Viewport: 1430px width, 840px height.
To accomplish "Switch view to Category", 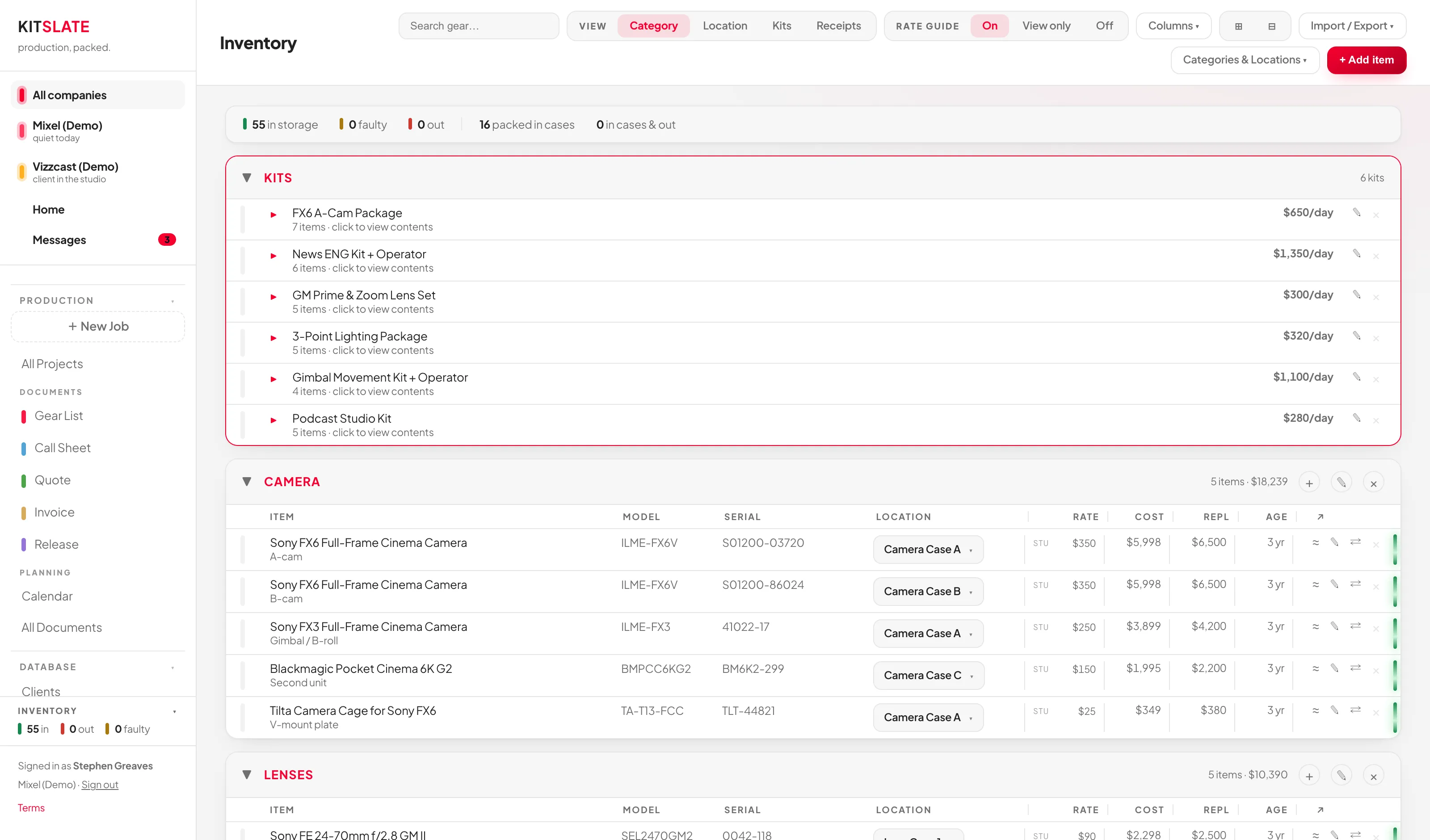I will tap(653, 26).
